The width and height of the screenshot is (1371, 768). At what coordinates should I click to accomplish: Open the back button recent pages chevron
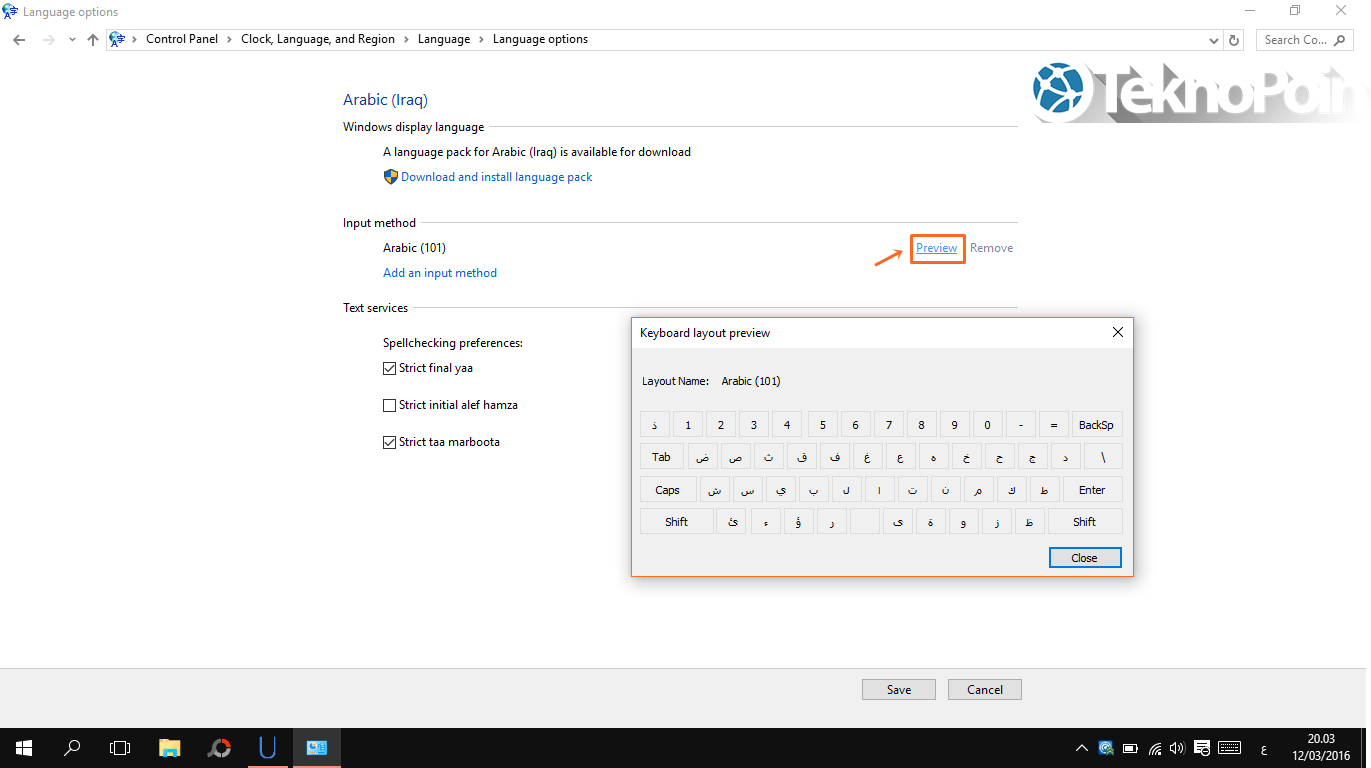tap(71, 39)
